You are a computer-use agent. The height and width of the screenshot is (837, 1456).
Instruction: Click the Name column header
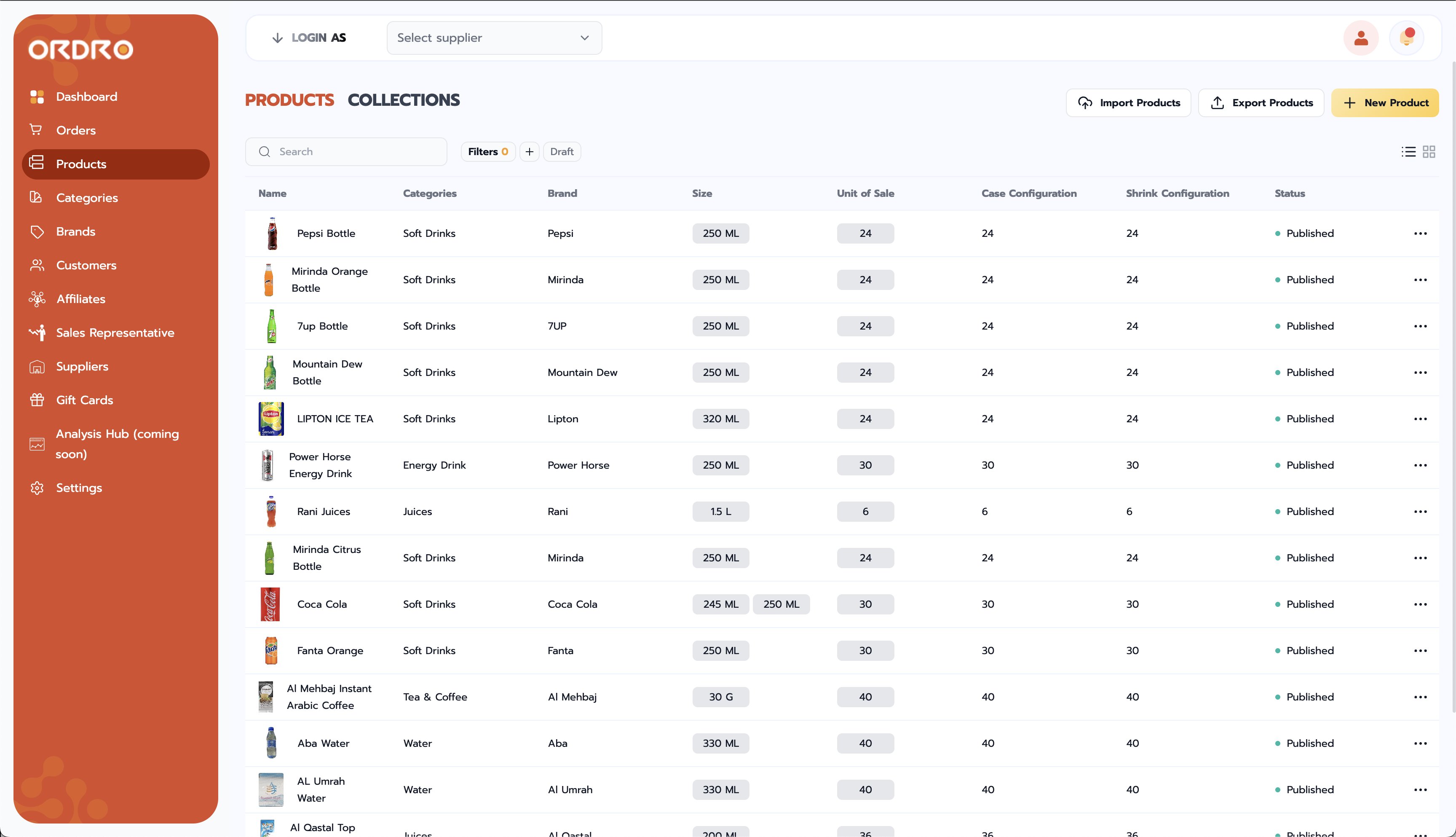coord(272,194)
